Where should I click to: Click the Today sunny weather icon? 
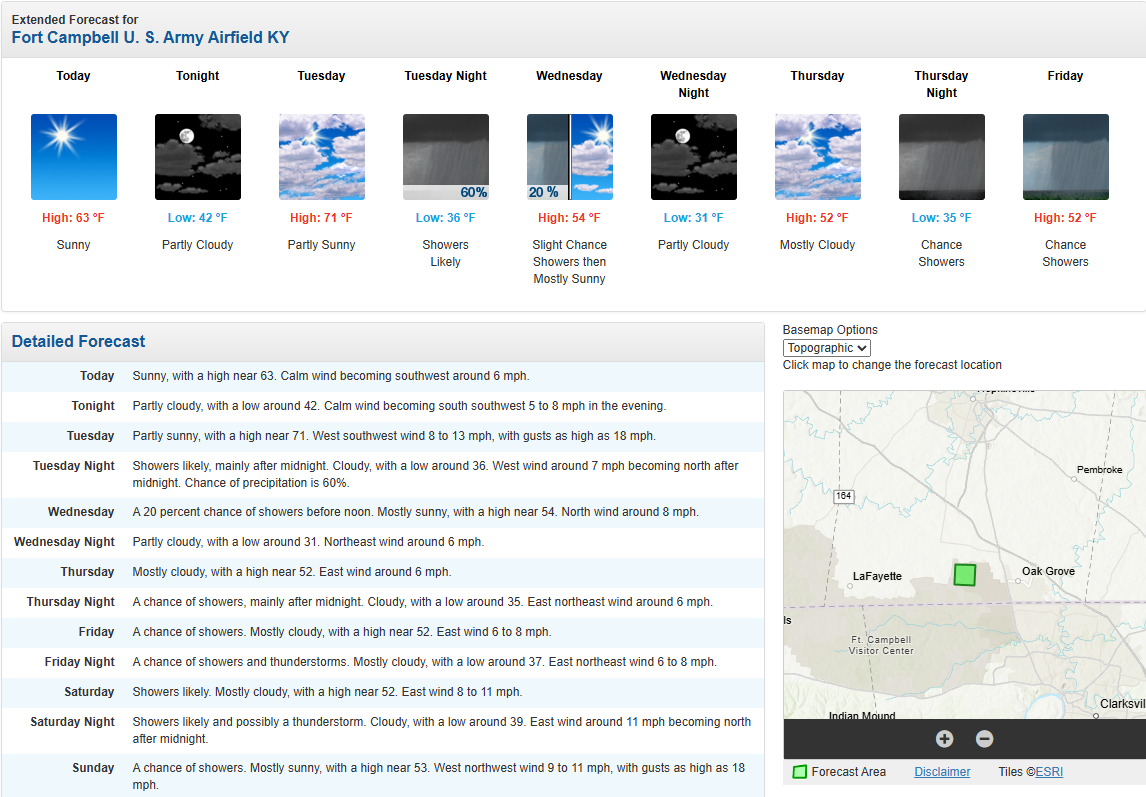[x=74, y=157]
